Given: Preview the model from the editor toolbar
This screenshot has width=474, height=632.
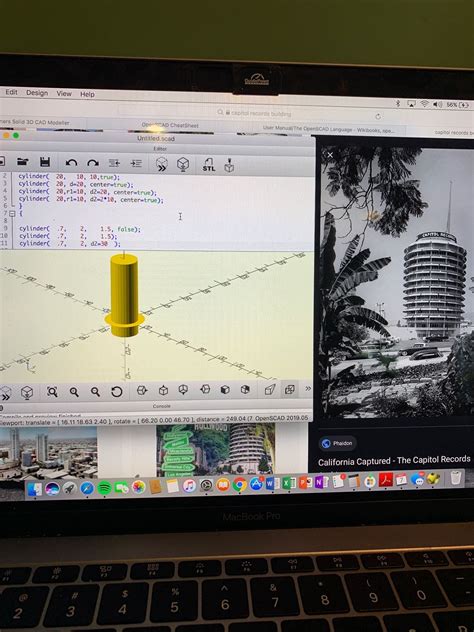Looking at the screenshot, I should (x=162, y=164).
